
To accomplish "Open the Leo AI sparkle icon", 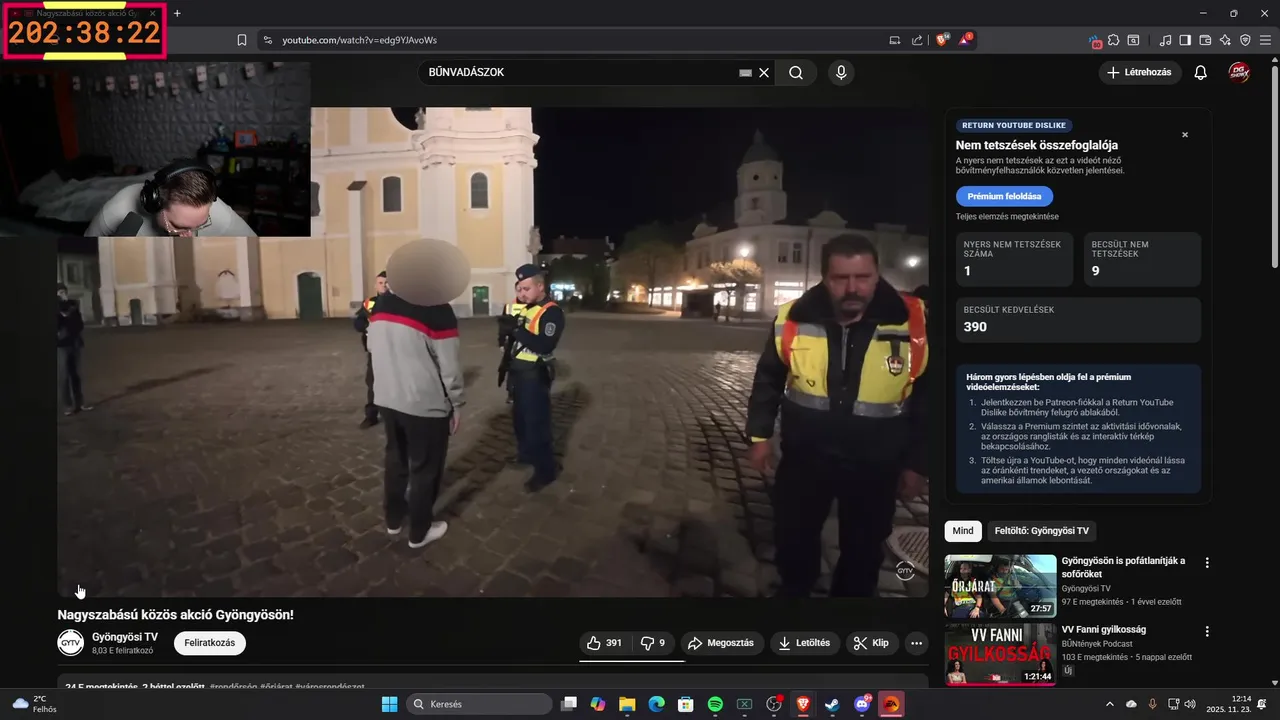I will (x=1225, y=40).
